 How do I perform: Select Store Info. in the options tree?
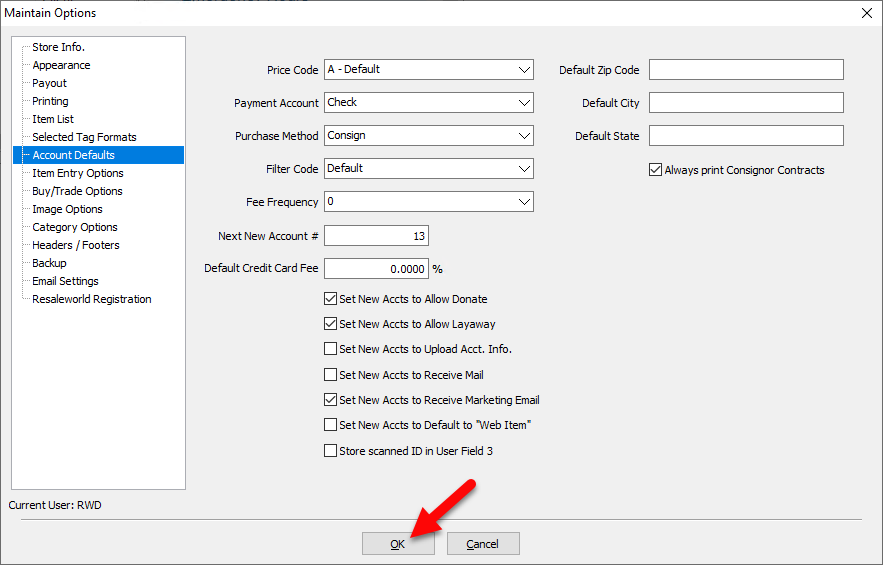pos(58,47)
